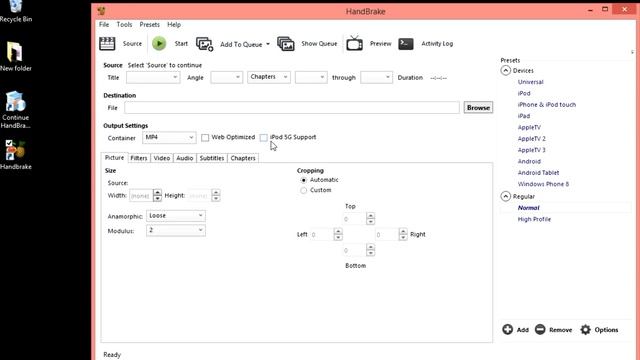Open the Title dropdown
Image resolution: width=640 pixels, height=360 pixels.
coord(153,77)
